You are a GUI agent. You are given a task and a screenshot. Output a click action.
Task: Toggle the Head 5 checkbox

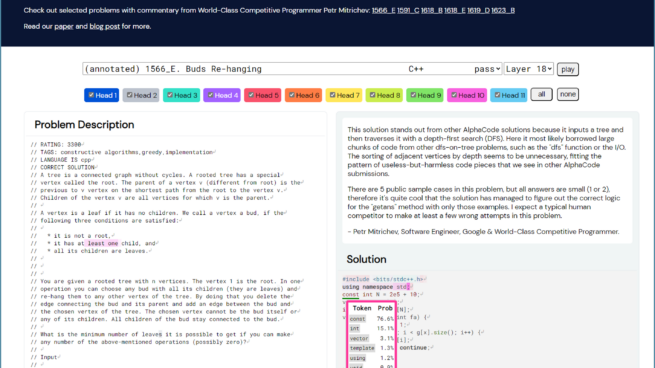click(251, 95)
